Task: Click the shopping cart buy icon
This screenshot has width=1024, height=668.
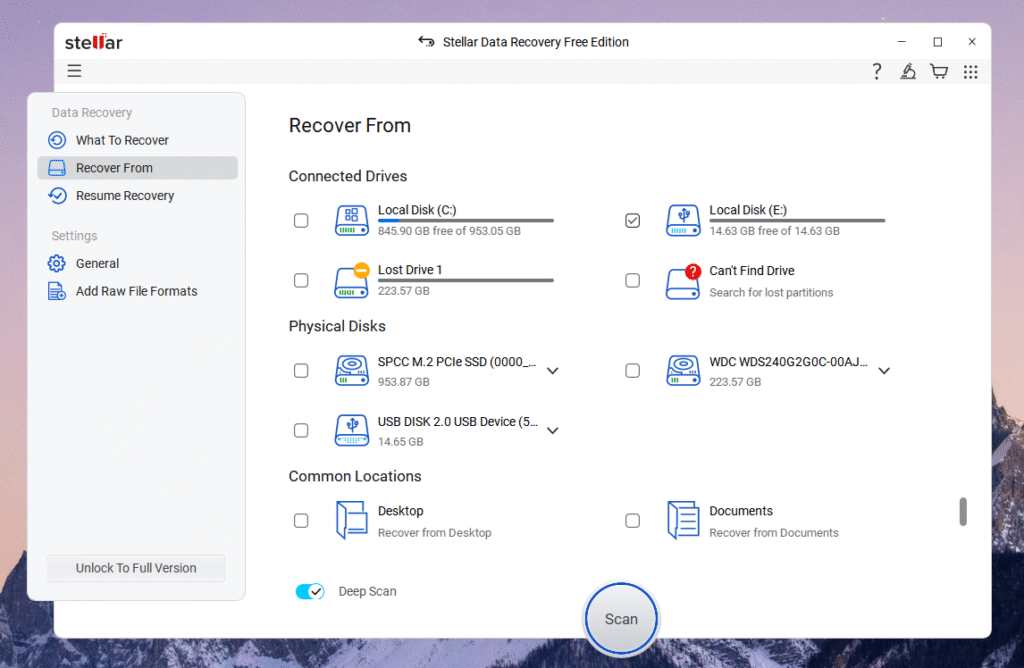Action: [x=938, y=71]
